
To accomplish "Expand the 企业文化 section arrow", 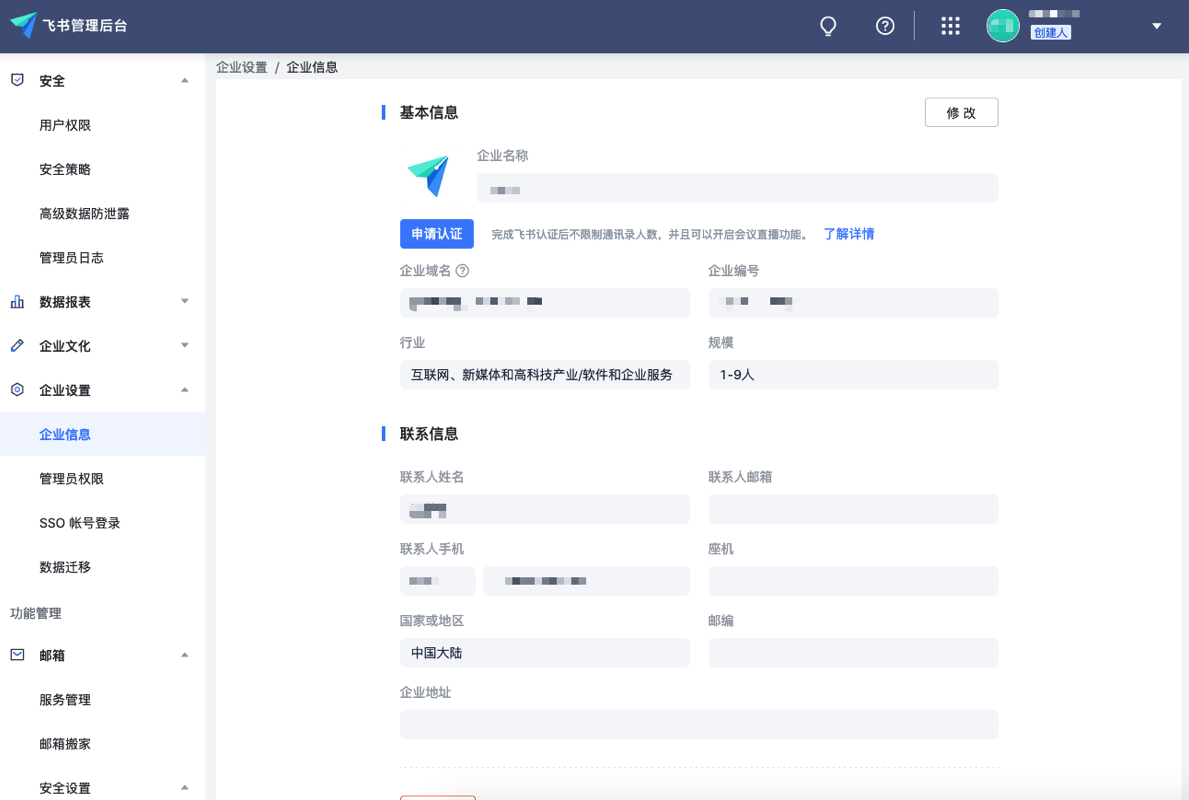I will pos(184,345).
